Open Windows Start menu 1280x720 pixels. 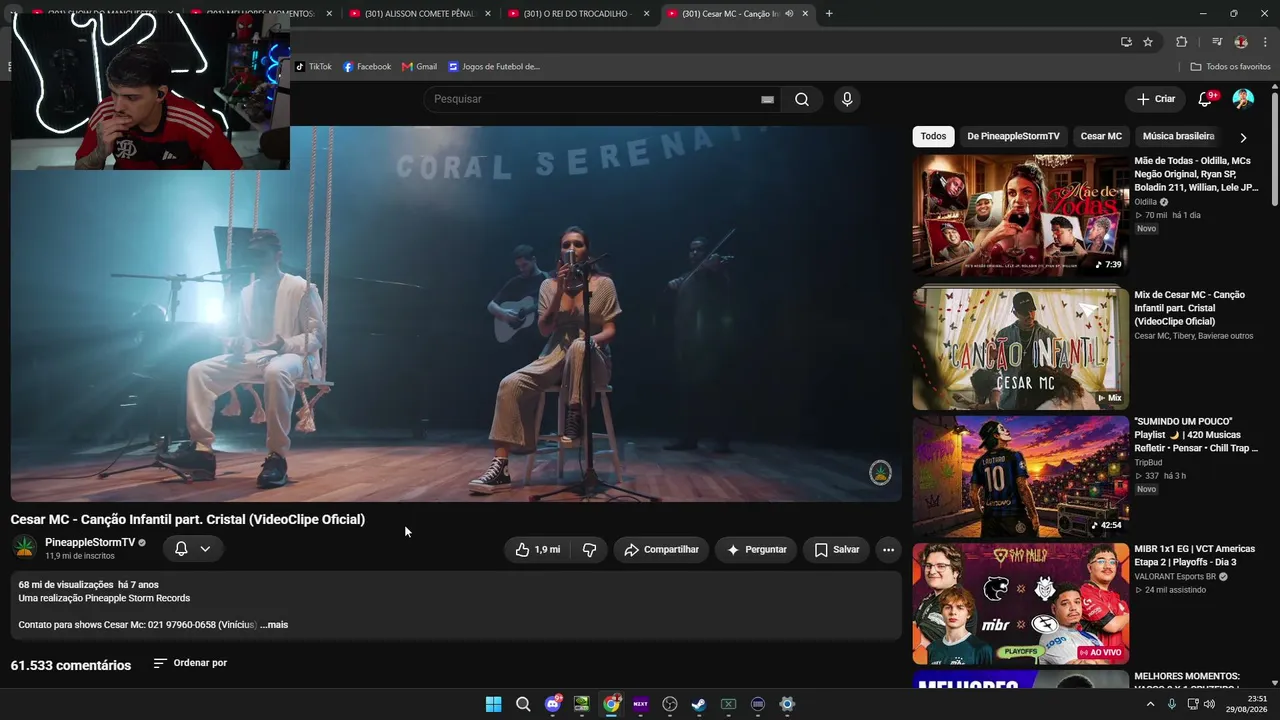tap(493, 704)
